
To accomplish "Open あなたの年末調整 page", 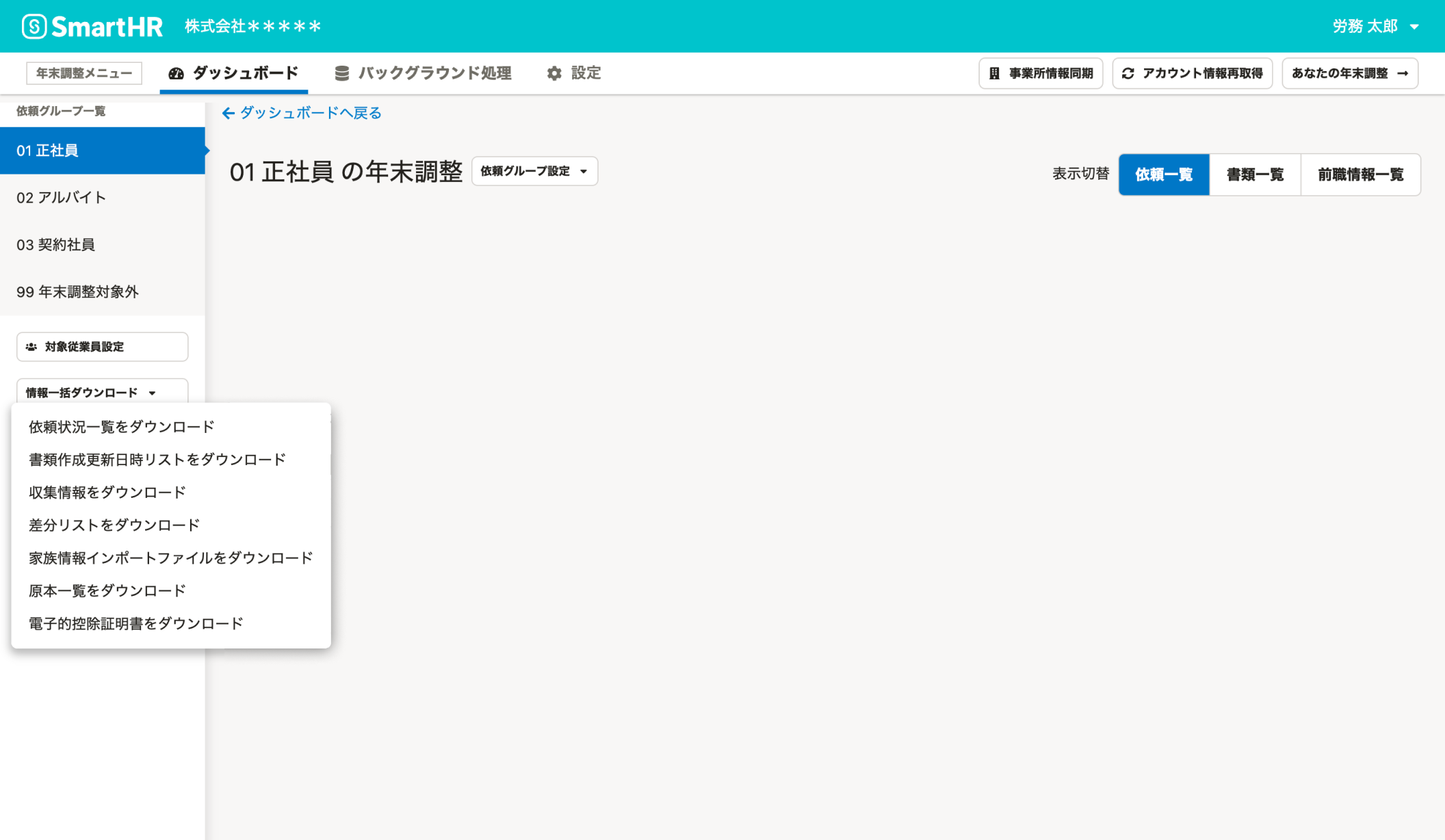I will 1350,73.
